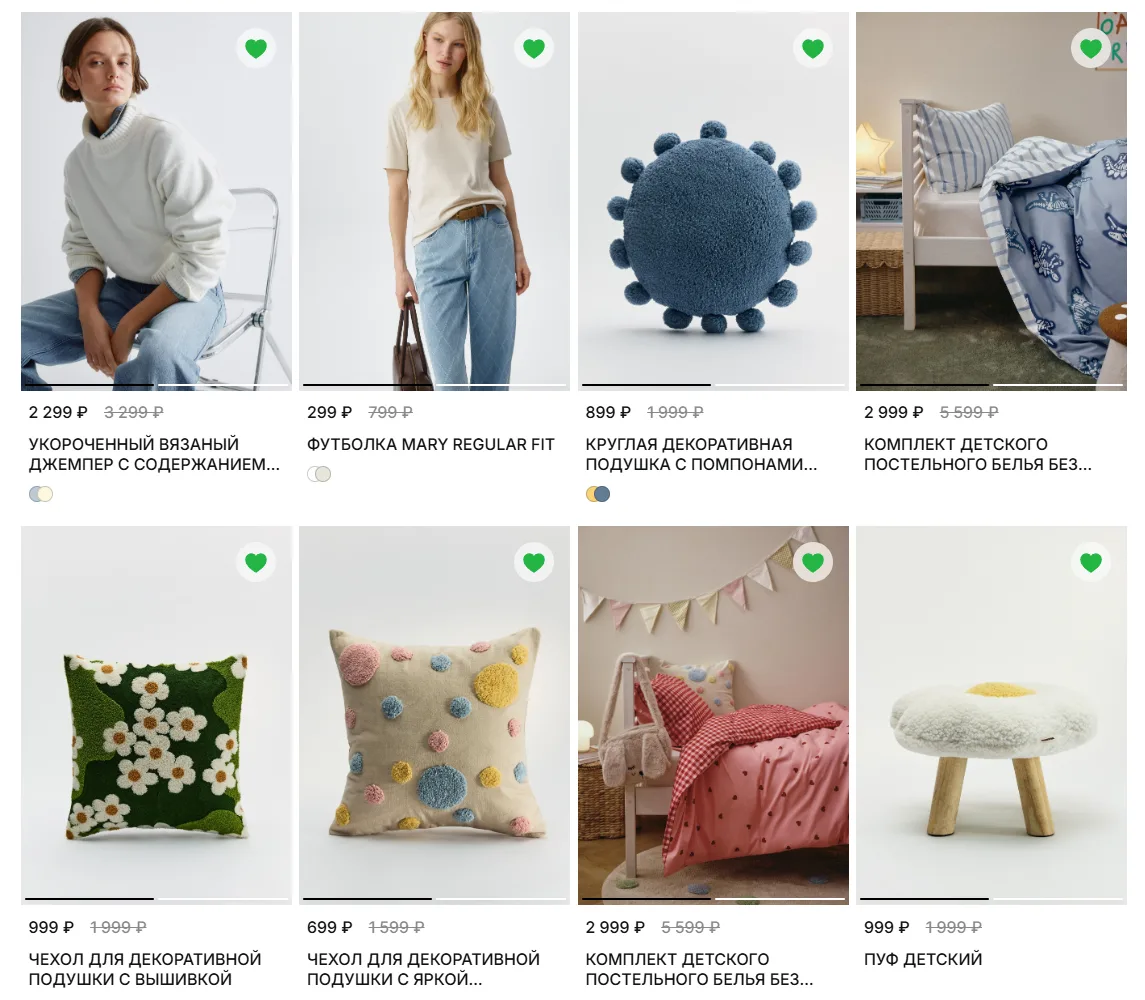
Task: Open ЧЕХОЛ ДЛЯ ДЕКОРАТИВНОЙ ПОДУШКИ С ВЫШИВКОЙ
Action: click(145, 969)
